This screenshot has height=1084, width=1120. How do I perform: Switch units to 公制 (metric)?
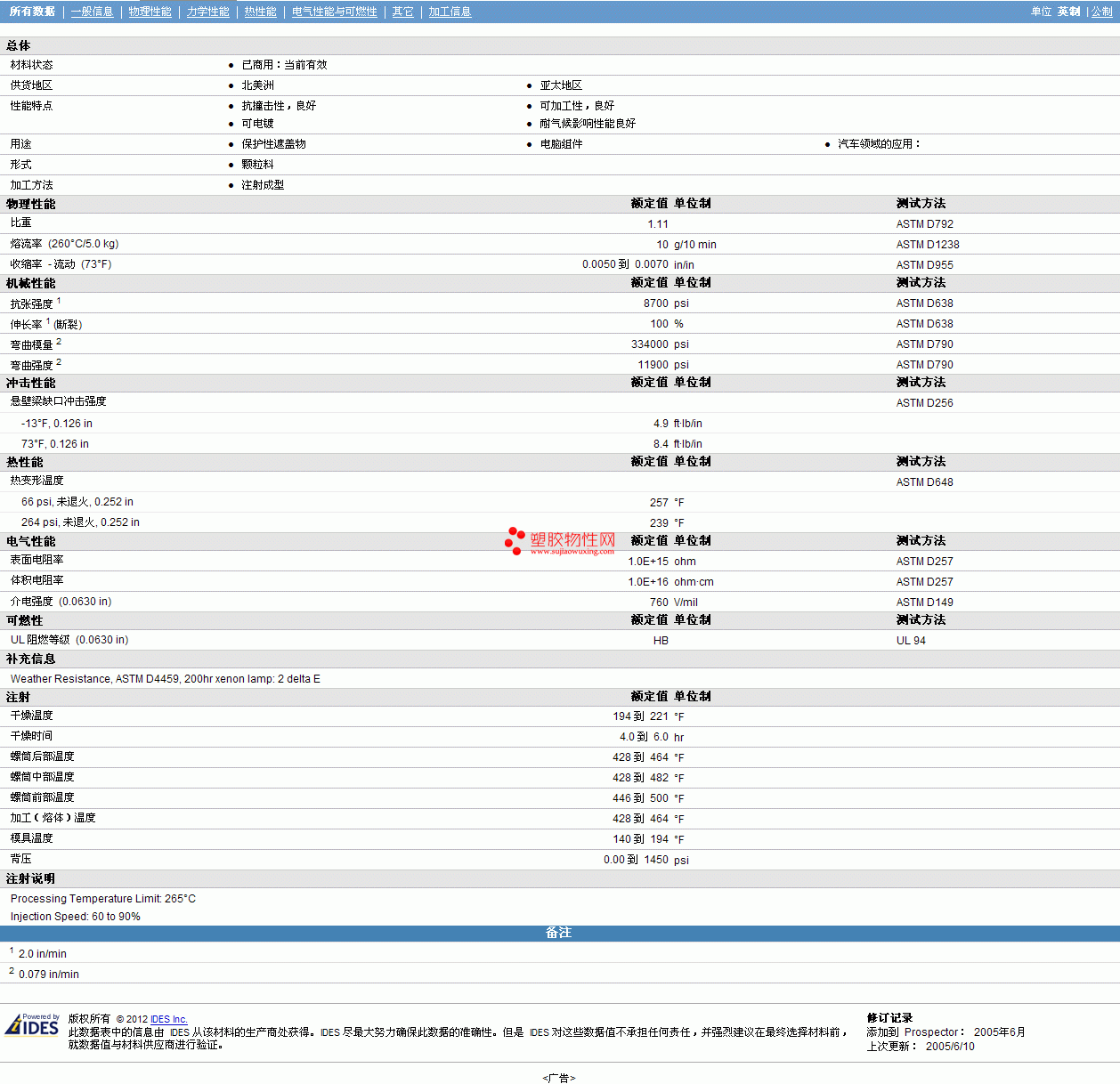(1101, 12)
